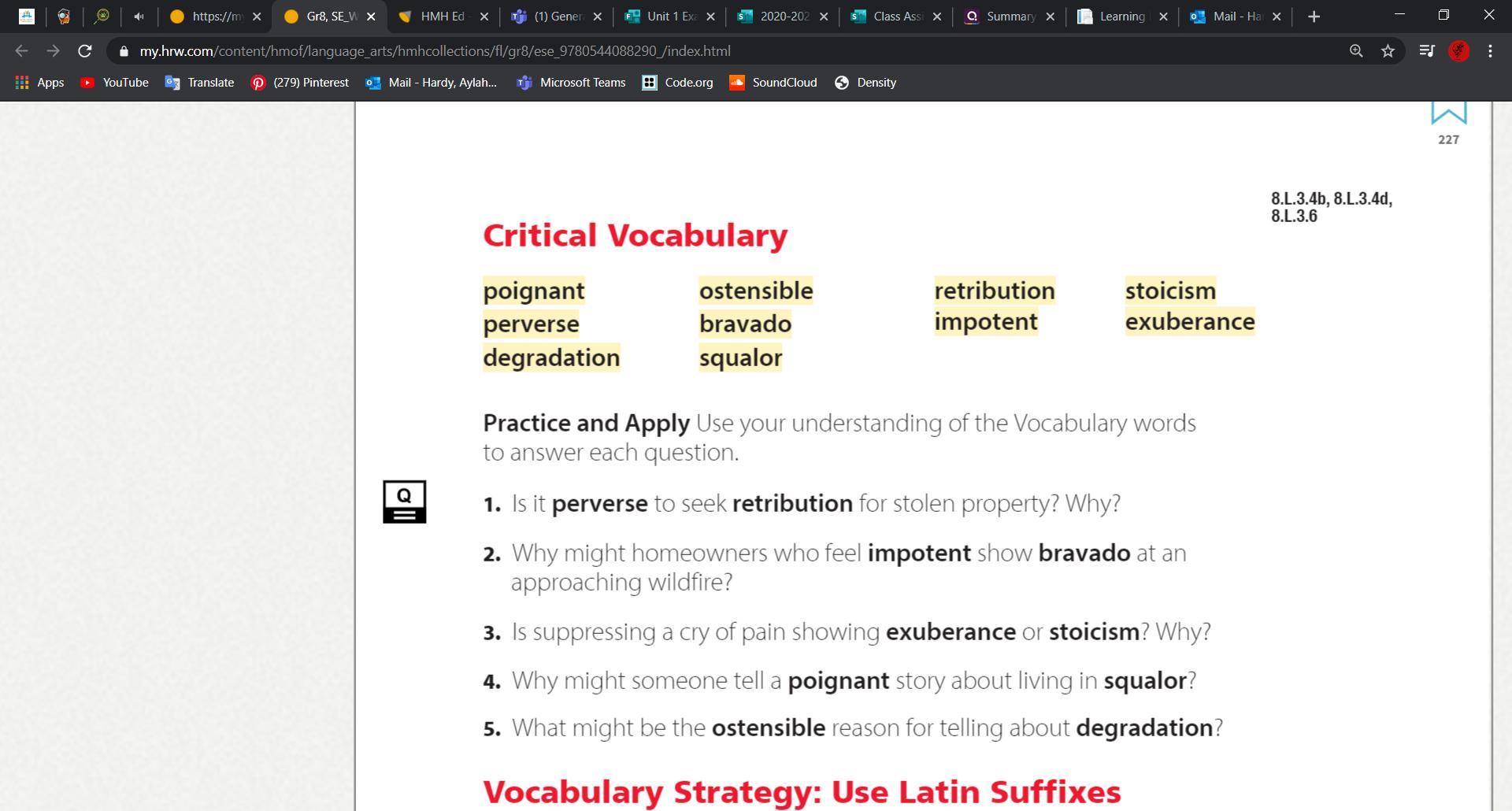
Task: Close the Summary tab
Action: tap(1050, 17)
